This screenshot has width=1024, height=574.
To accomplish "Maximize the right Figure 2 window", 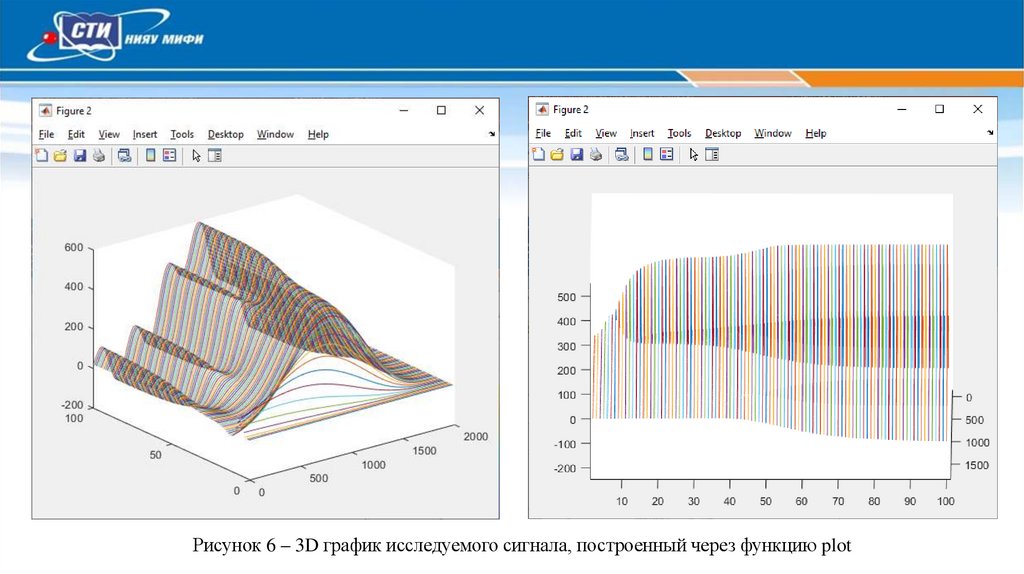I will 938,109.
